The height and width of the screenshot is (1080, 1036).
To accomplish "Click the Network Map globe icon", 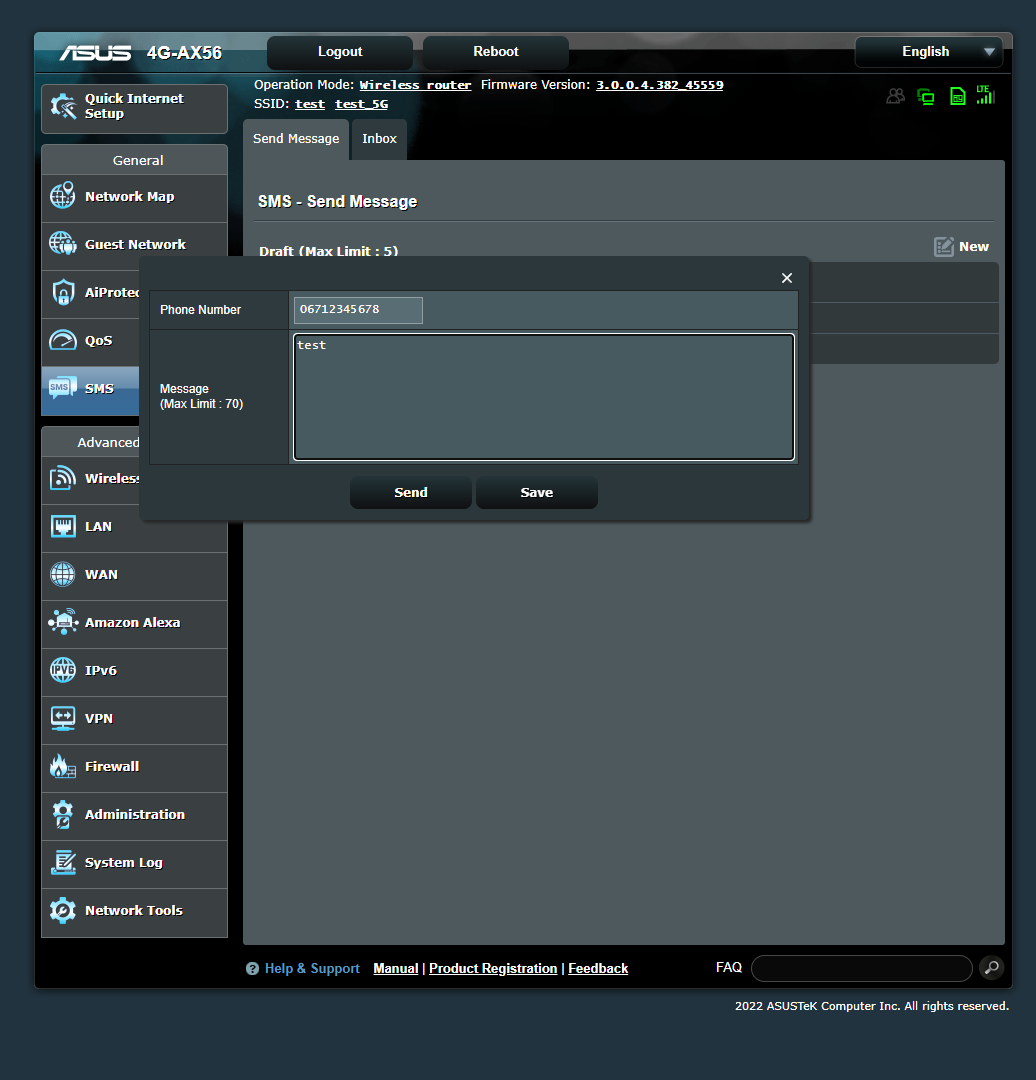I will tap(63, 196).
